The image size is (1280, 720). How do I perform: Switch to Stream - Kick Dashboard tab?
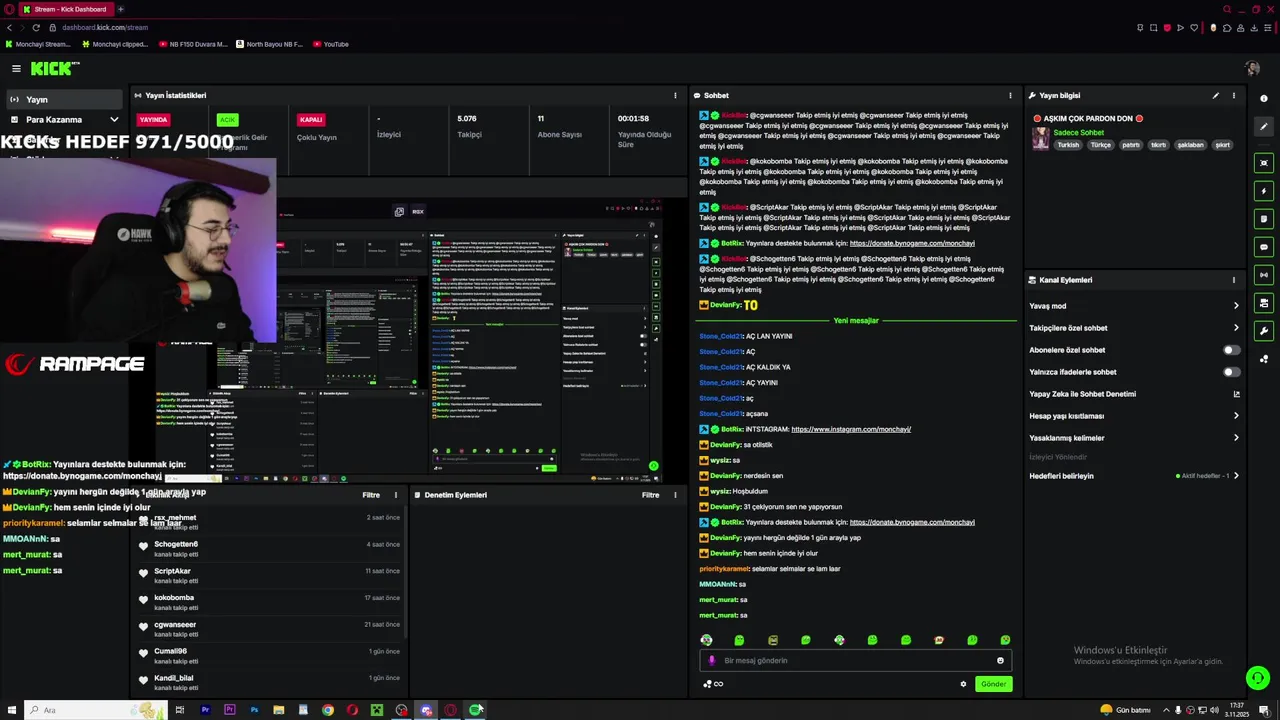click(66, 9)
